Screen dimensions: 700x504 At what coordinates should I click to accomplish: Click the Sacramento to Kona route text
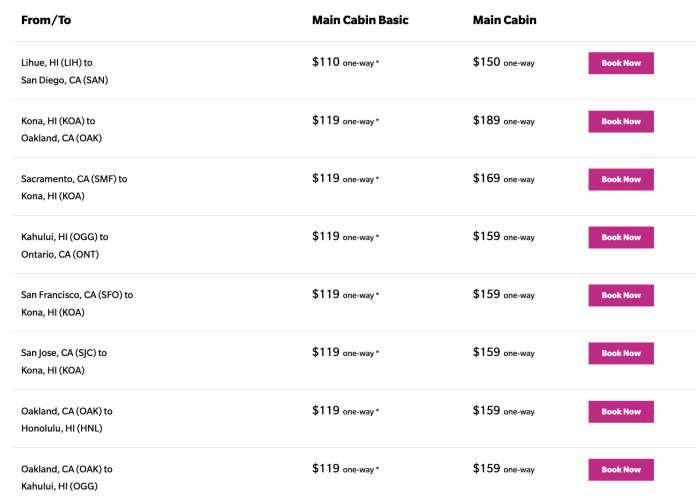tap(73, 187)
